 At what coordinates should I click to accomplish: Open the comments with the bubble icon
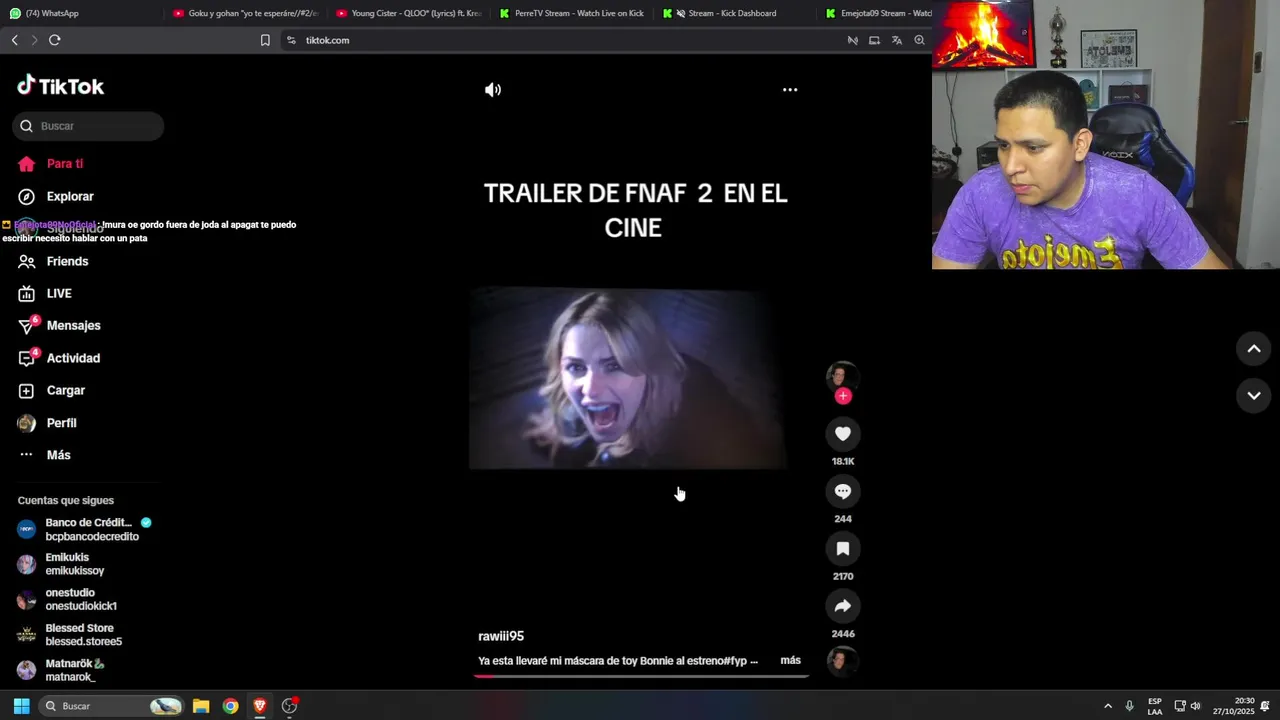pyautogui.click(x=843, y=491)
